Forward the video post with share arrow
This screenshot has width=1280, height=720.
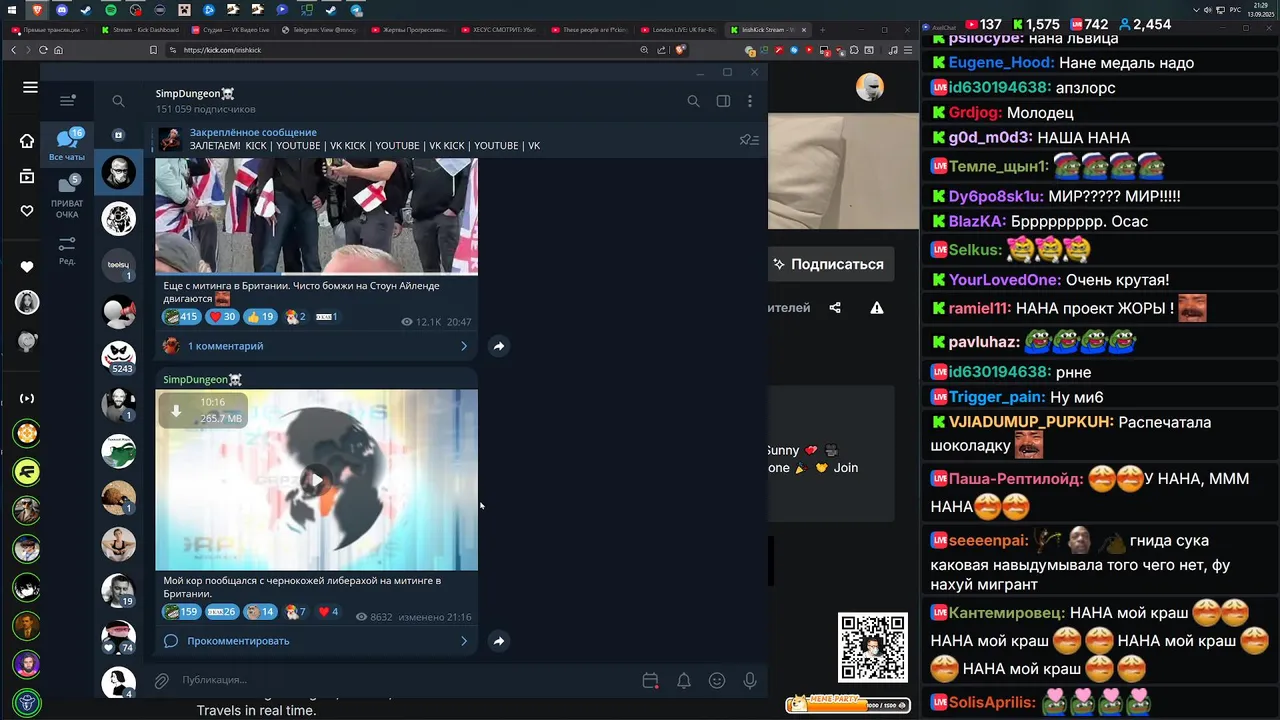coord(498,641)
